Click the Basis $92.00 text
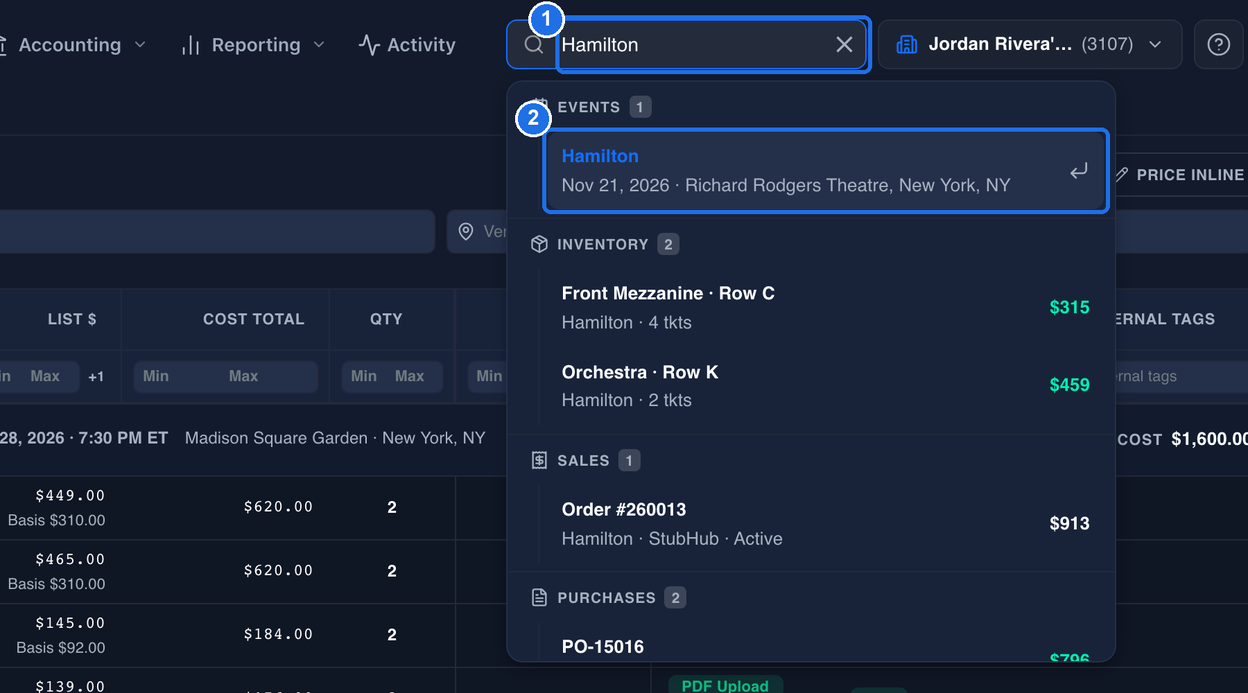Screen dimensions: 1248x693 (60, 647)
